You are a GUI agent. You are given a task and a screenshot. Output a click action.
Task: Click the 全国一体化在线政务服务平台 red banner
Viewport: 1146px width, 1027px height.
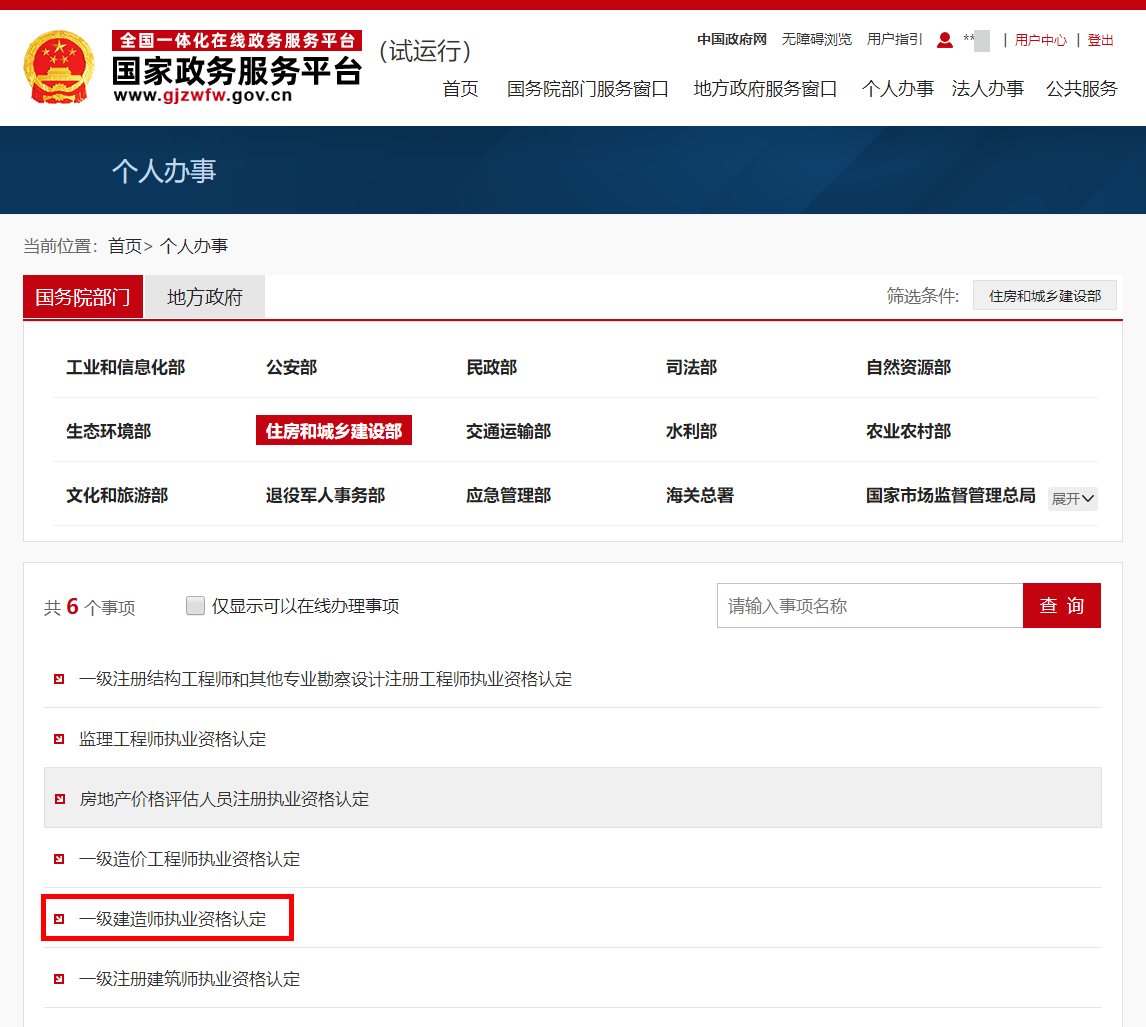[237, 38]
